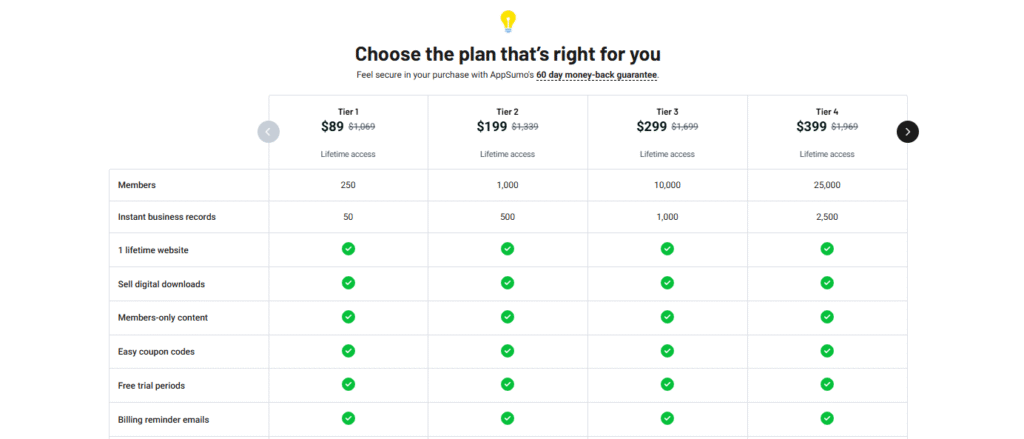
Task: Click Tier 4 checkmark for Easy coupon codes
Action: click(827, 351)
